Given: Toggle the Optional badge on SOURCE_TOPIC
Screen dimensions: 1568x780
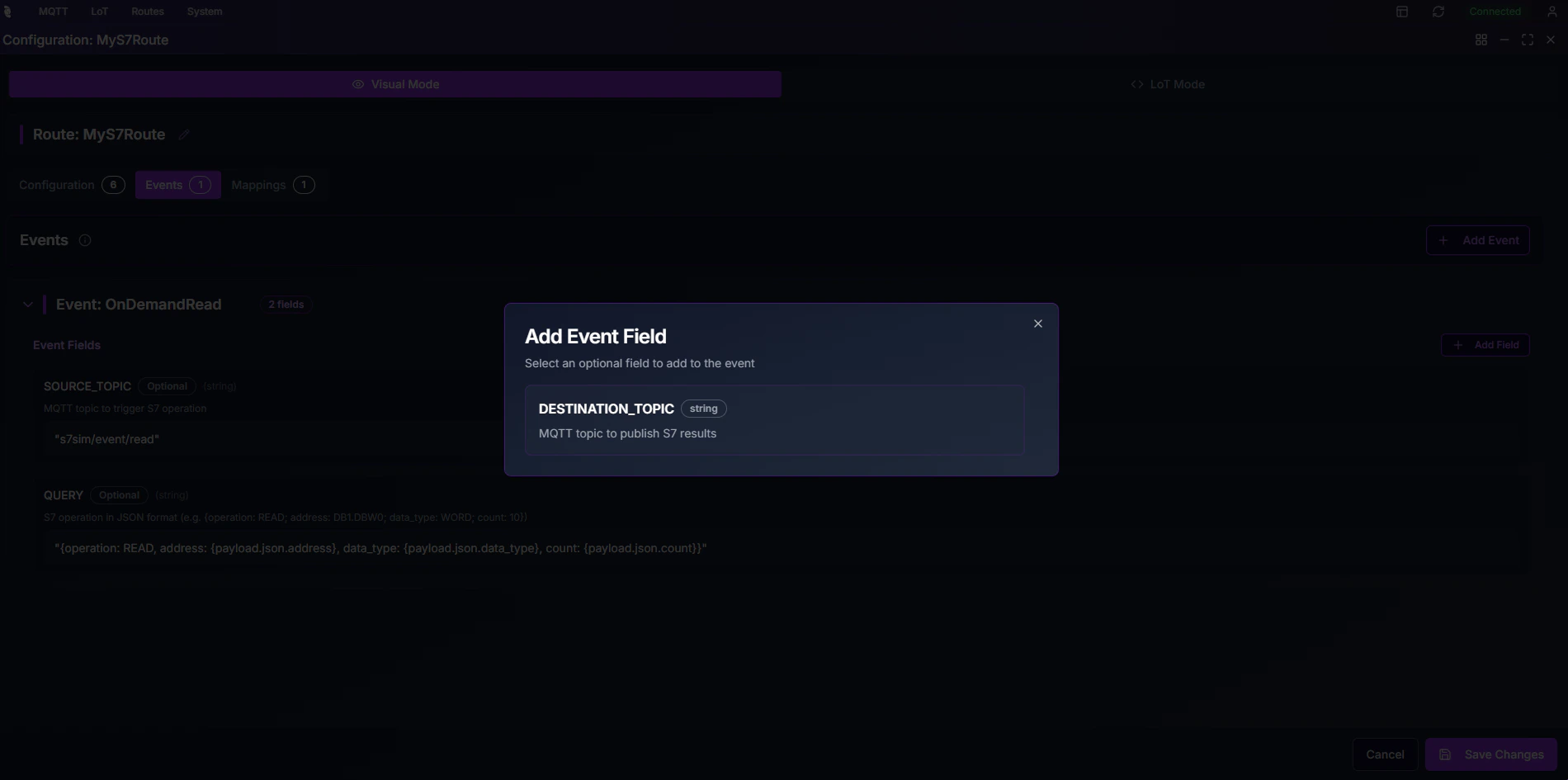Looking at the screenshot, I should pos(166,385).
